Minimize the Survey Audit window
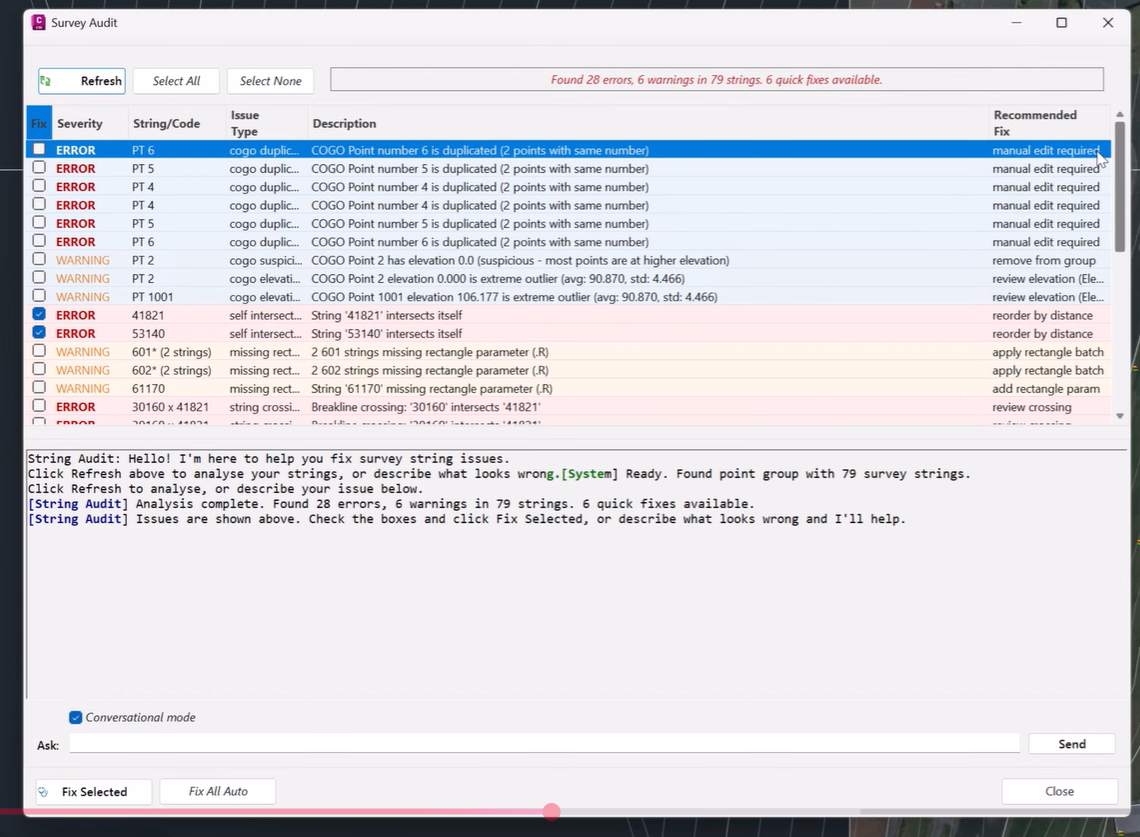The height and width of the screenshot is (837, 1140). coord(1016,23)
